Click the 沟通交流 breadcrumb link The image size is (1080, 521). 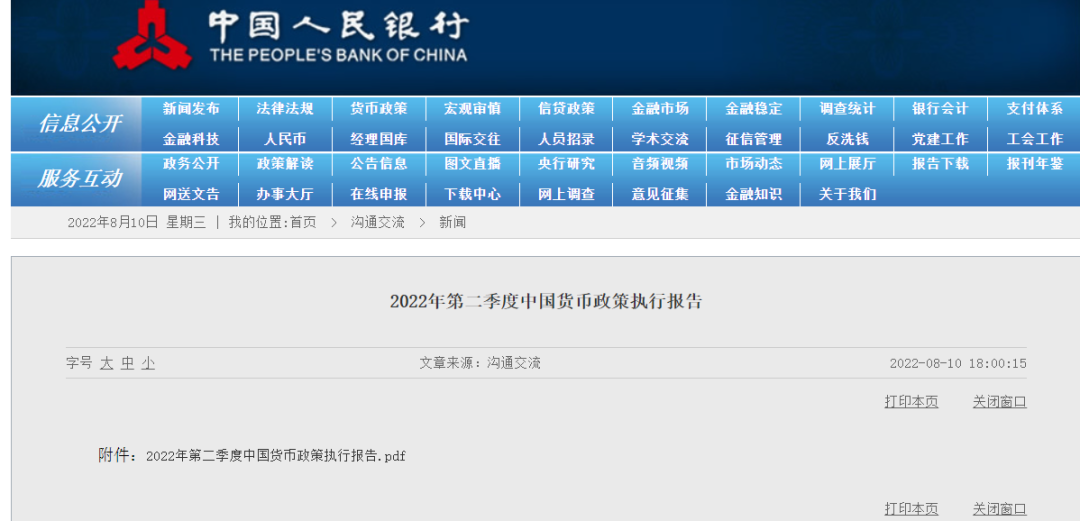[x=377, y=222]
